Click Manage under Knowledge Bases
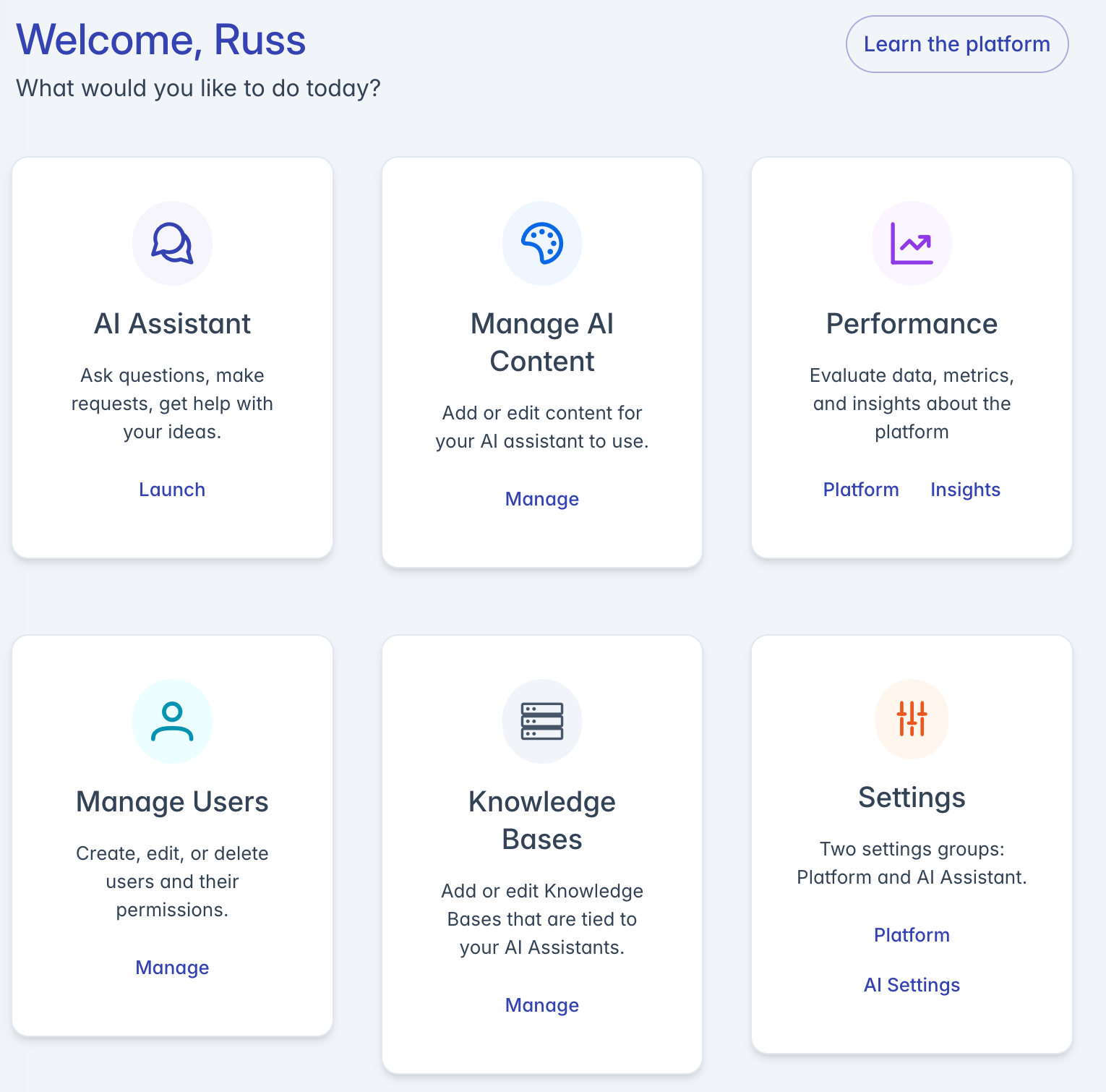This screenshot has width=1106, height=1092. click(x=542, y=1005)
